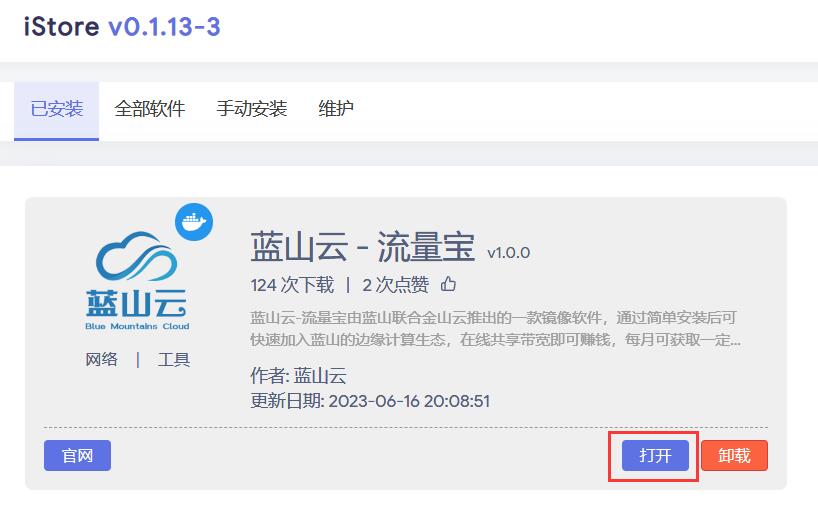The image size is (818, 514).
Task: Click the 更新日期 2023-06-16 20:08:51 line
Action: click(370, 401)
